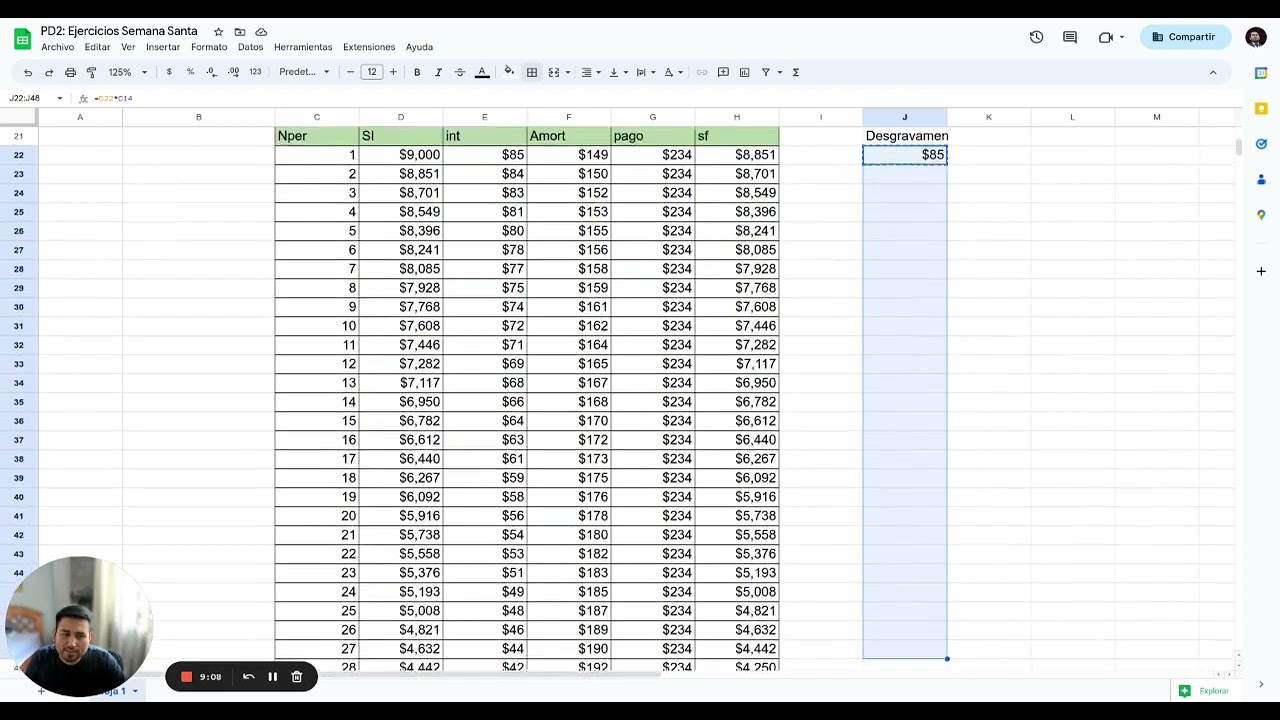The width and height of the screenshot is (1280, 720).
Task: Increase font size with plus
Action: pyautogui.click(x=393, y=72)
